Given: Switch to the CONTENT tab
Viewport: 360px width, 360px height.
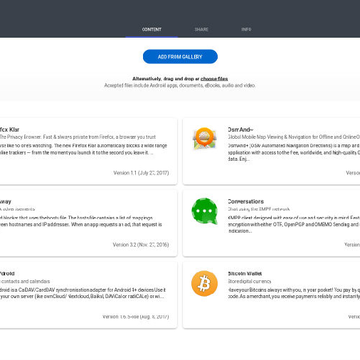Looking at the screenshot, I should pyautogui.click(x=152, y=29).
